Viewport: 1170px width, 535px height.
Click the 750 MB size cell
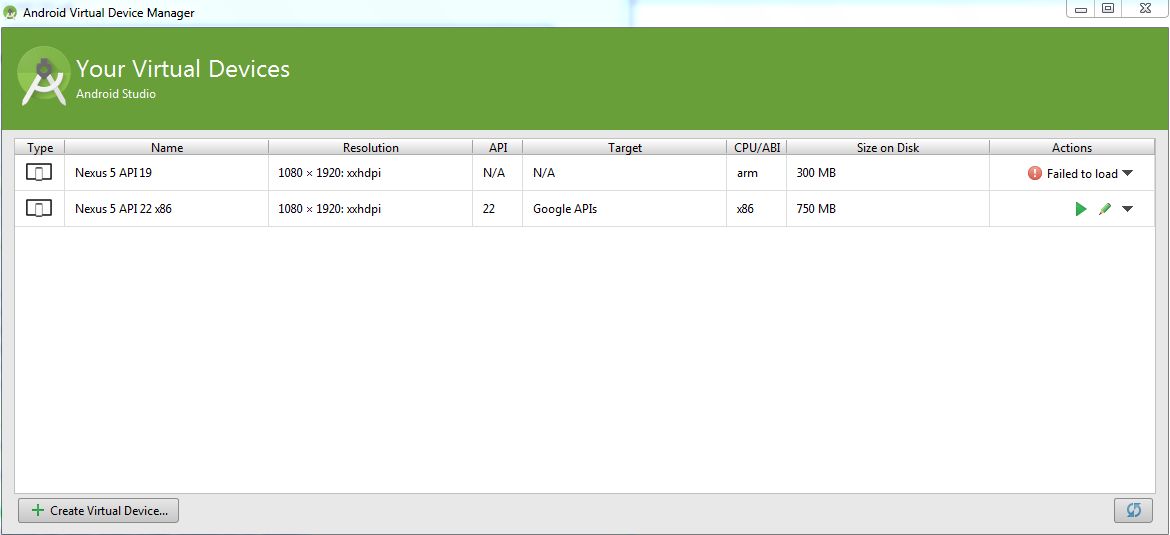coord(888,209)
